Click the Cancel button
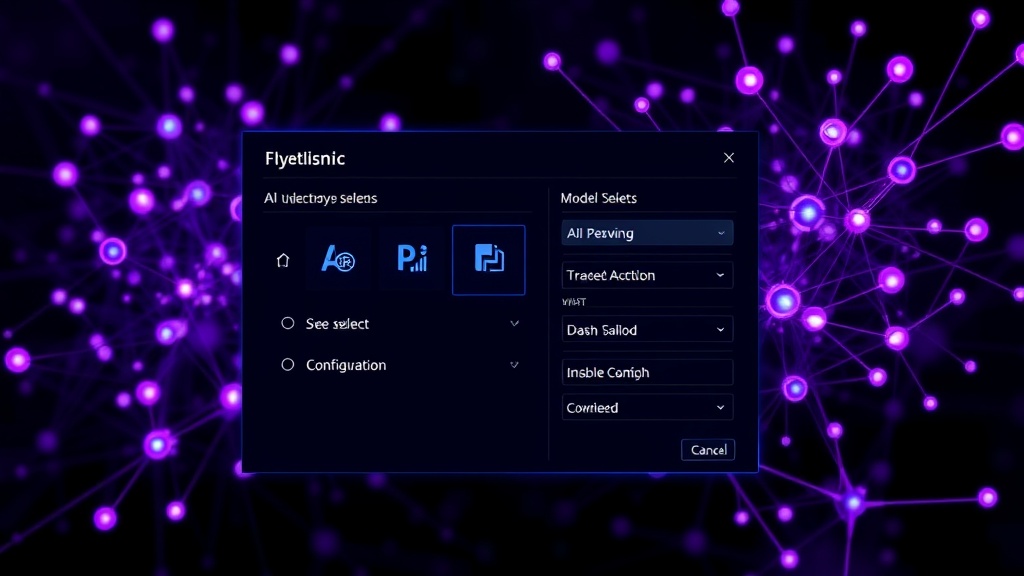The height and width of the screenshot is (576, 1024). click(x=708, y=450)
